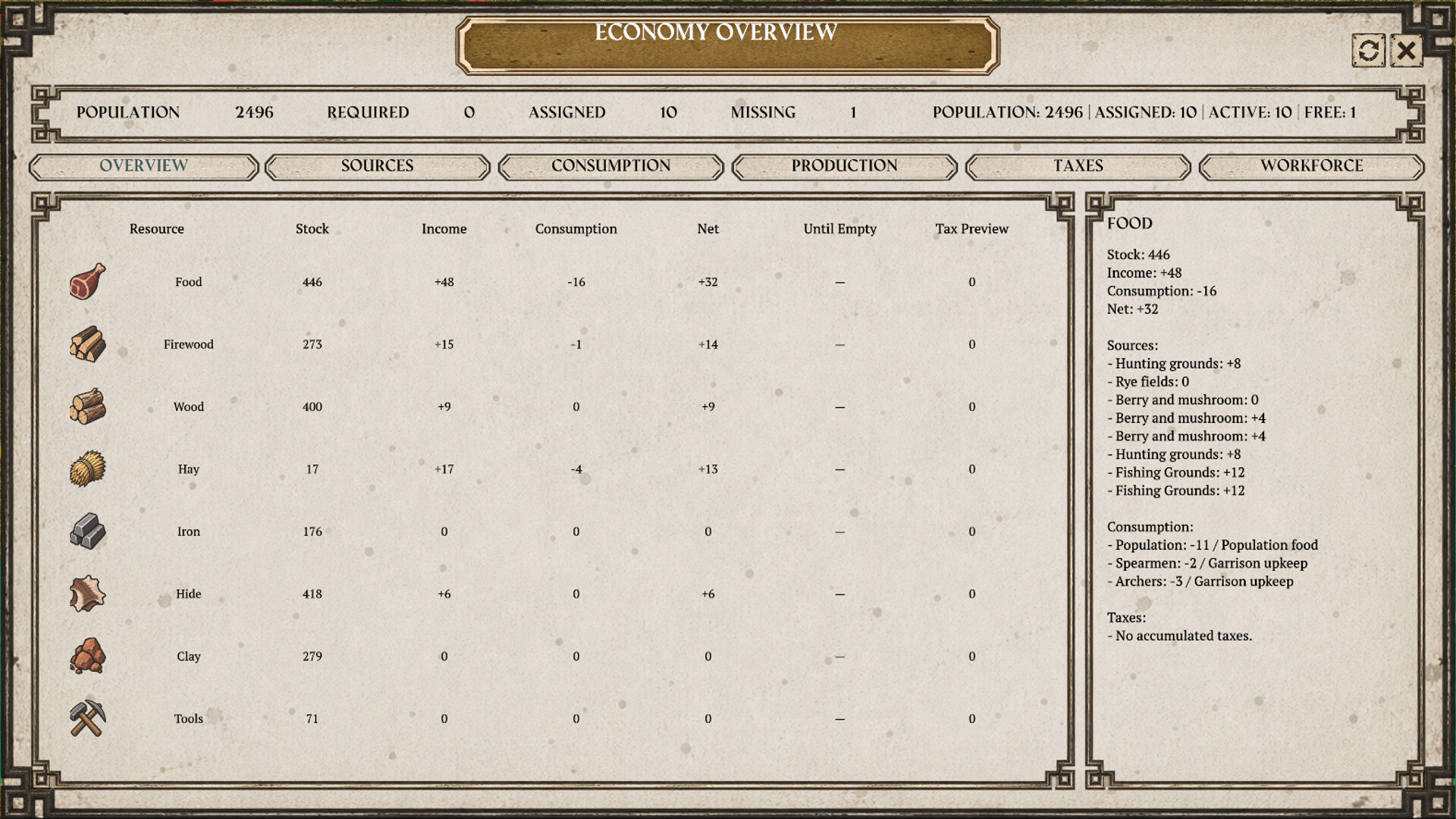
Task: Click the Consumption column header
Action: coord(576,229)
